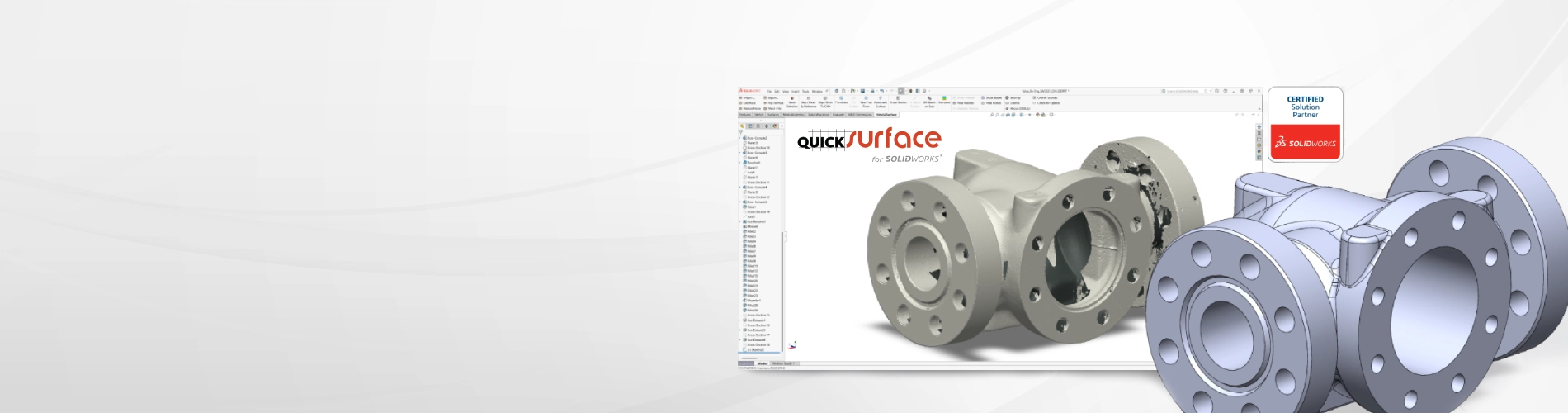
Task: Click Align Mesh To CAD
Action: tap(825, 102)
